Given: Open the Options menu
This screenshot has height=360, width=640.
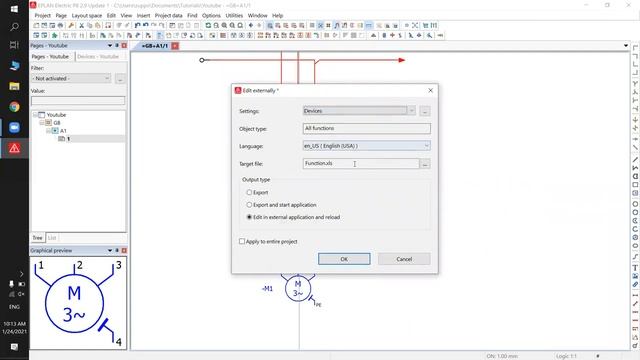Looking at the screenshot, I should [x=211, y=16].
